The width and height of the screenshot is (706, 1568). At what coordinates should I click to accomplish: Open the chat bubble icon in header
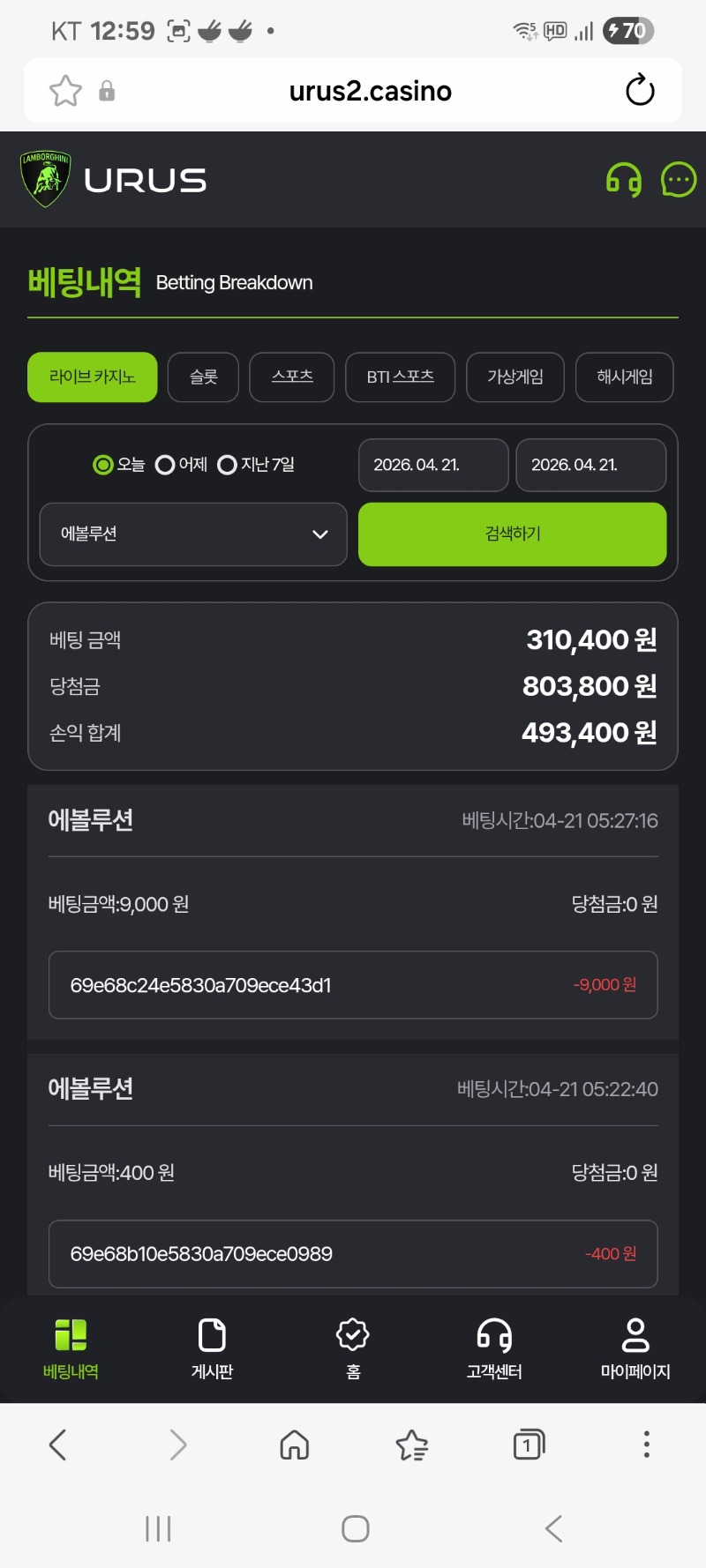tap(678, 180)
